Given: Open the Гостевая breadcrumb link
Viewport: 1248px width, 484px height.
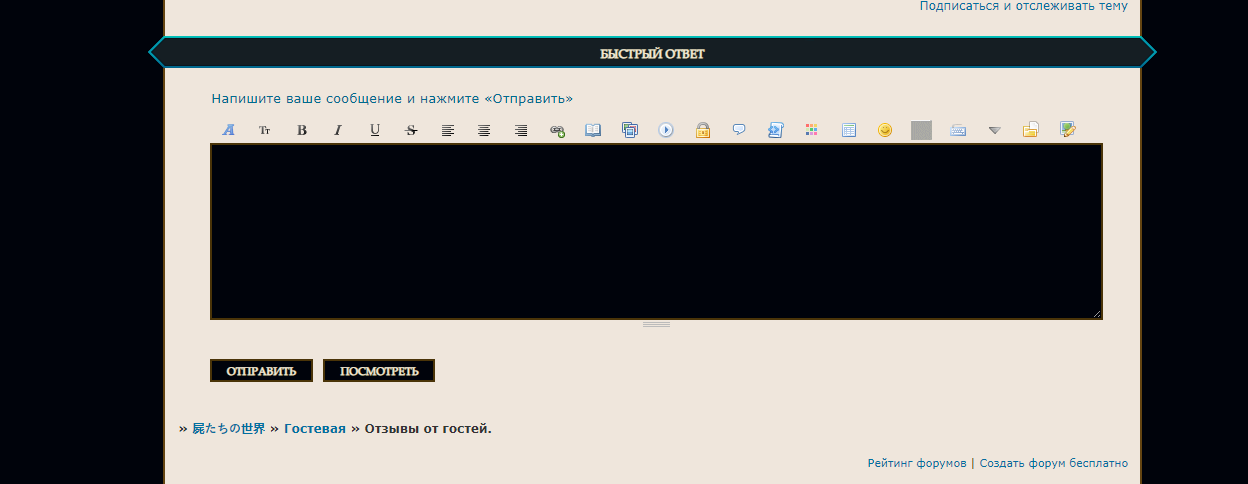Looking at the screenshot, I should [315, 429].
